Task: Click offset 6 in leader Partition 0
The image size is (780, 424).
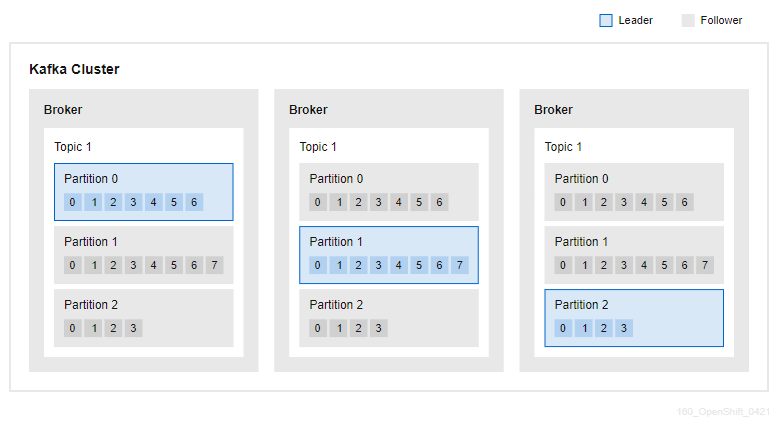Action: (194, 202)
